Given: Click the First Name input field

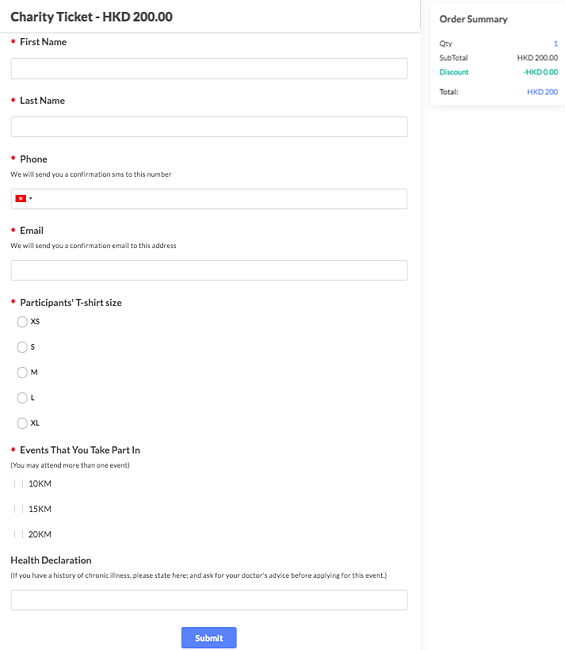Looking at the screenshot, I should [x=209, y=68].
